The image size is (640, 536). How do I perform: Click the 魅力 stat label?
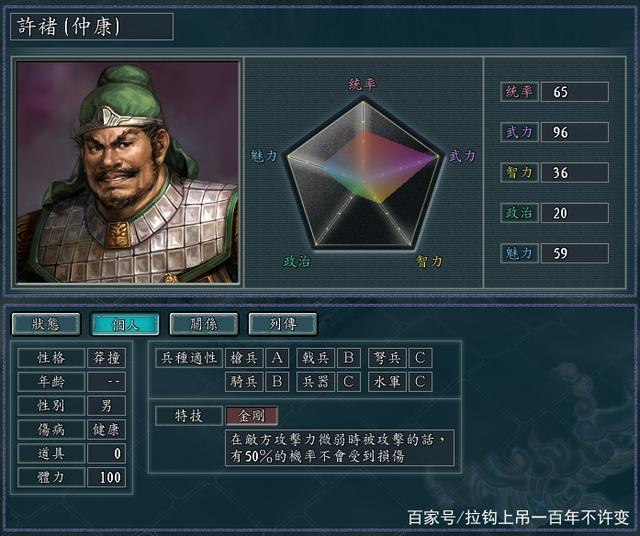[519, 253]
